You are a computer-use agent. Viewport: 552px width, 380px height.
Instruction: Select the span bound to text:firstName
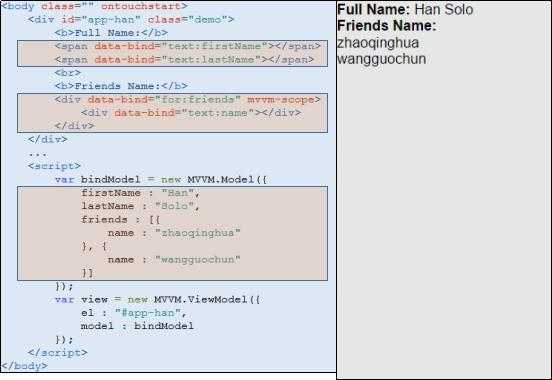(x=188, y=46)
